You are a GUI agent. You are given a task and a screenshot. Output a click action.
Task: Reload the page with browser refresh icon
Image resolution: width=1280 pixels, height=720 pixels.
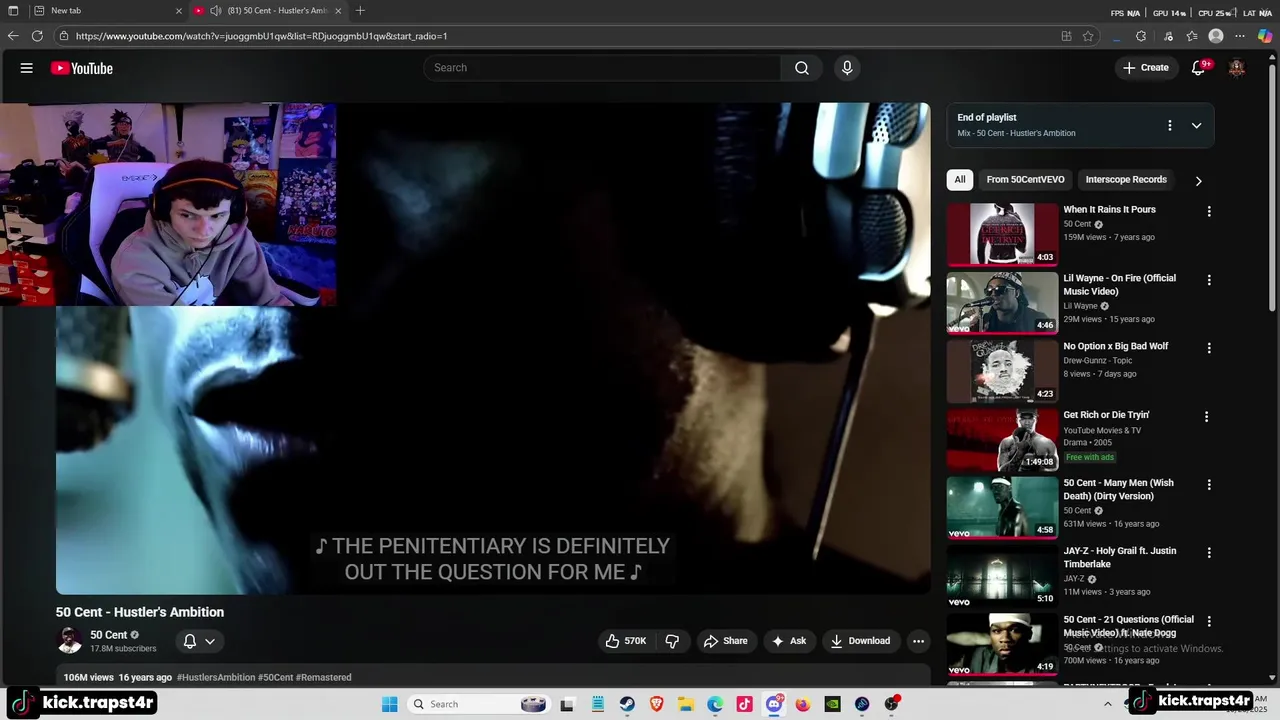pyautogui.click(x=37, y=36)
